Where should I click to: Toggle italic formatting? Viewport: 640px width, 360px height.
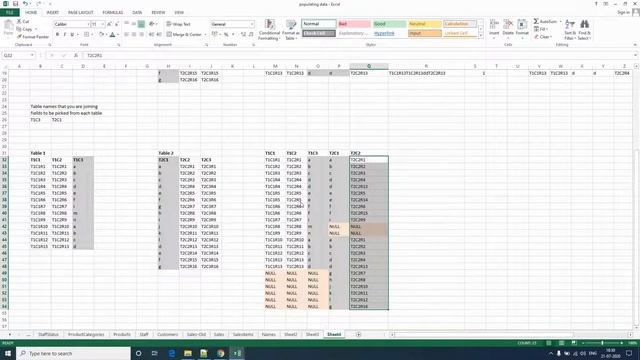click(x=65, y=35)
